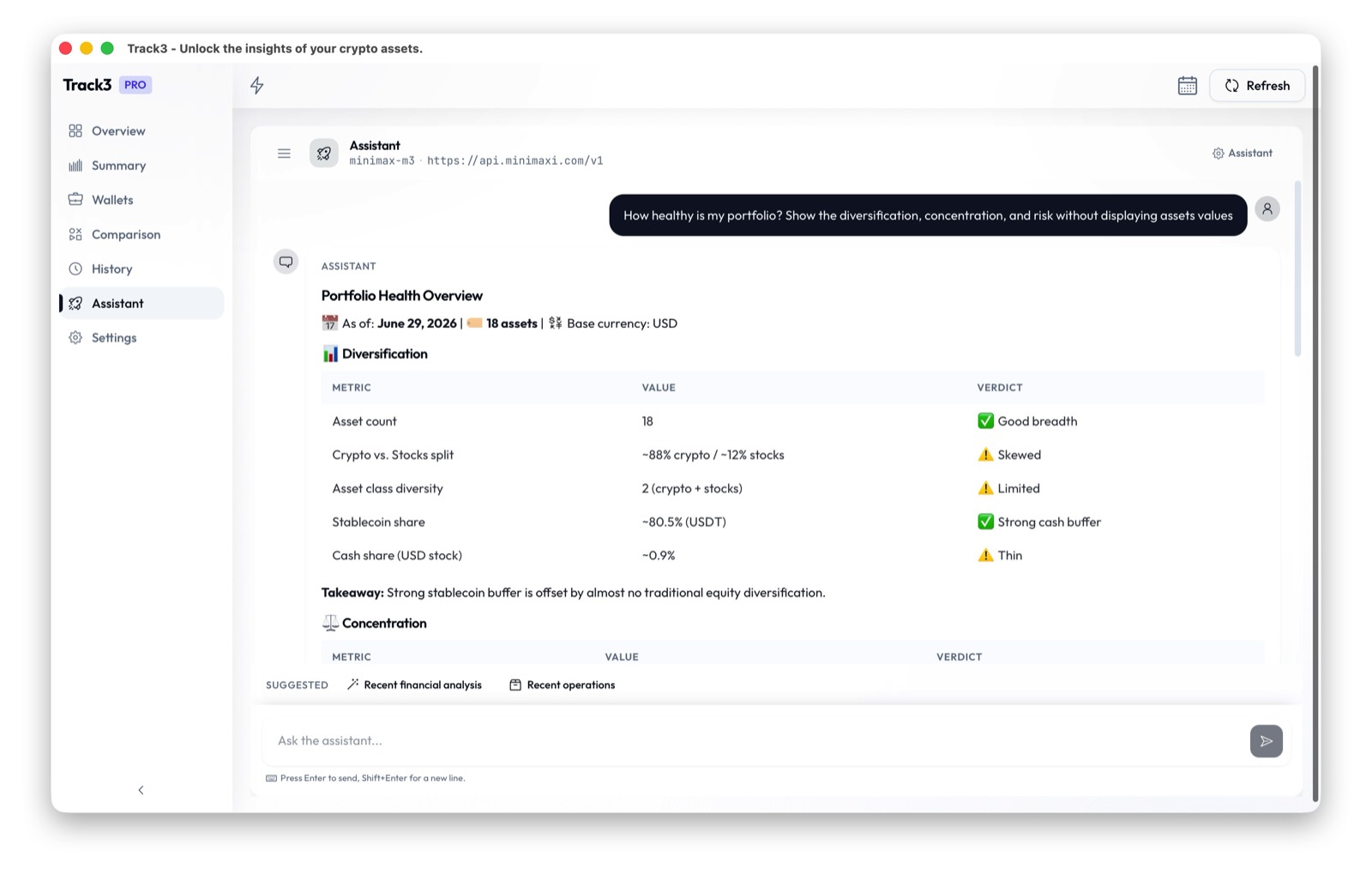Click the assistant chat bubble icon
Viewport: 1372px width, 881px height.
point(286,262)
